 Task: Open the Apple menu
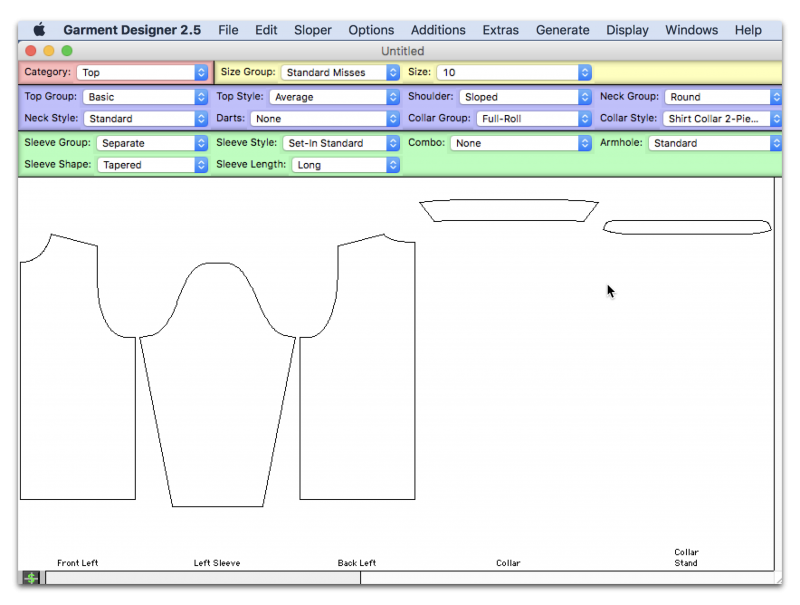pos(39,30)
